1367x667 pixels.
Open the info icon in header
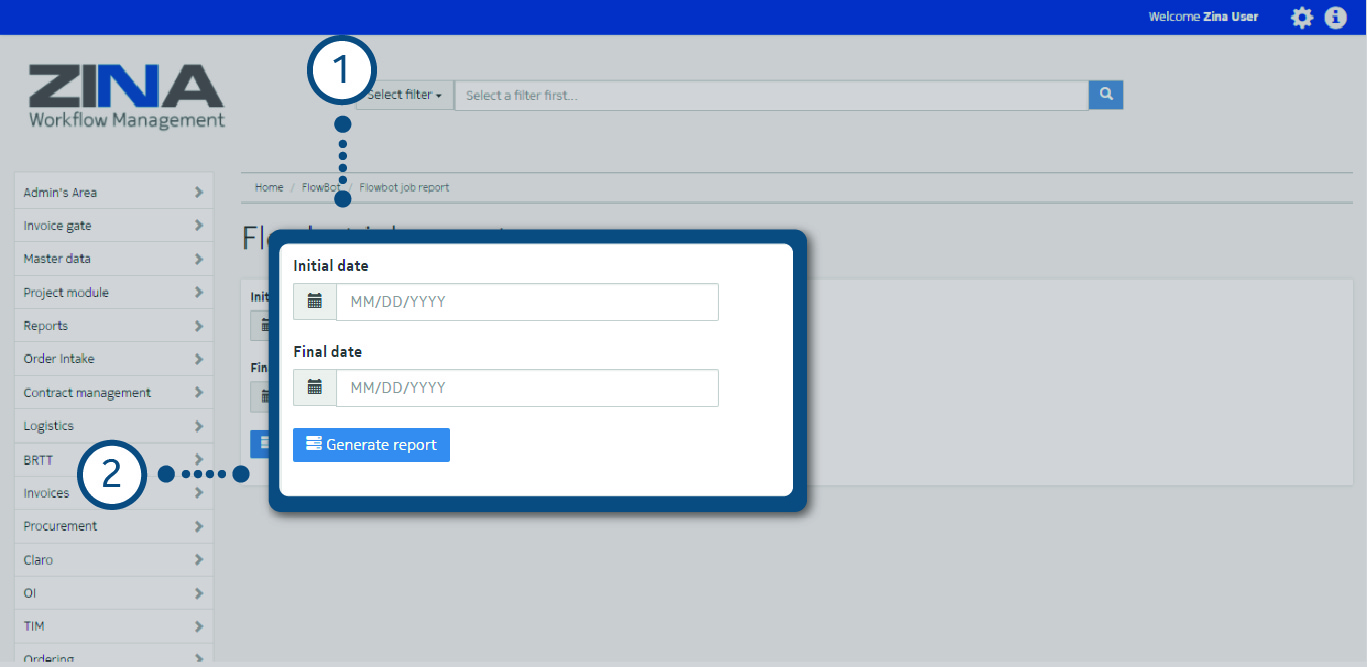tap(1336, 18)
